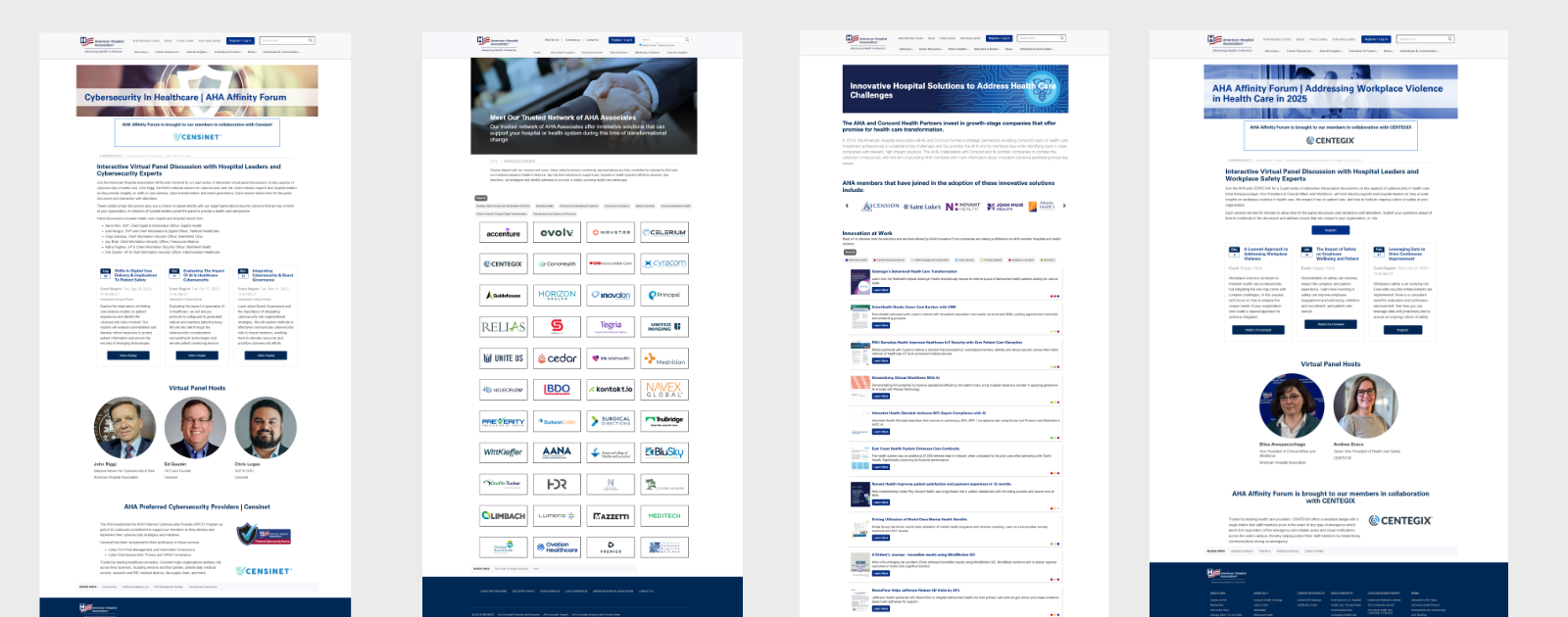Image resolution: width=1568 pixels, height=617 pixels.
Task: Select the Evolv associate logo
Action: click(557, 232)
